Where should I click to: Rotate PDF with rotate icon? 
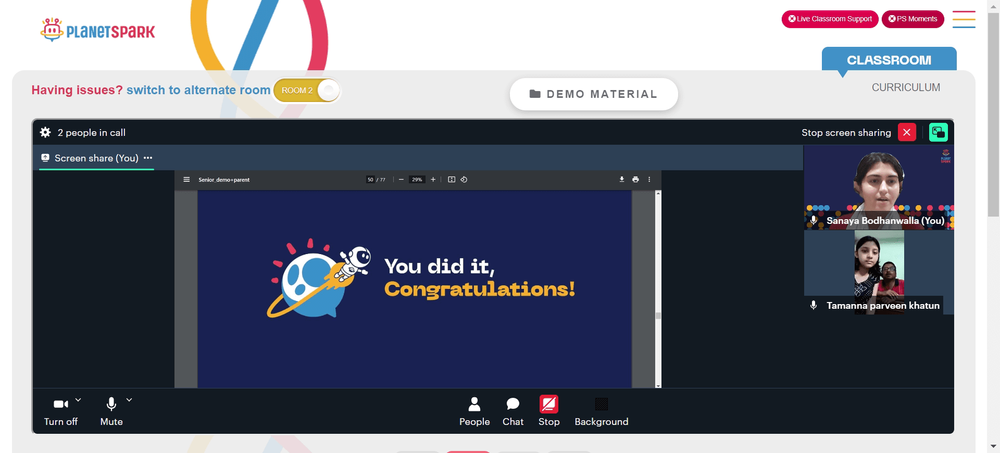[x=464, y=180]
